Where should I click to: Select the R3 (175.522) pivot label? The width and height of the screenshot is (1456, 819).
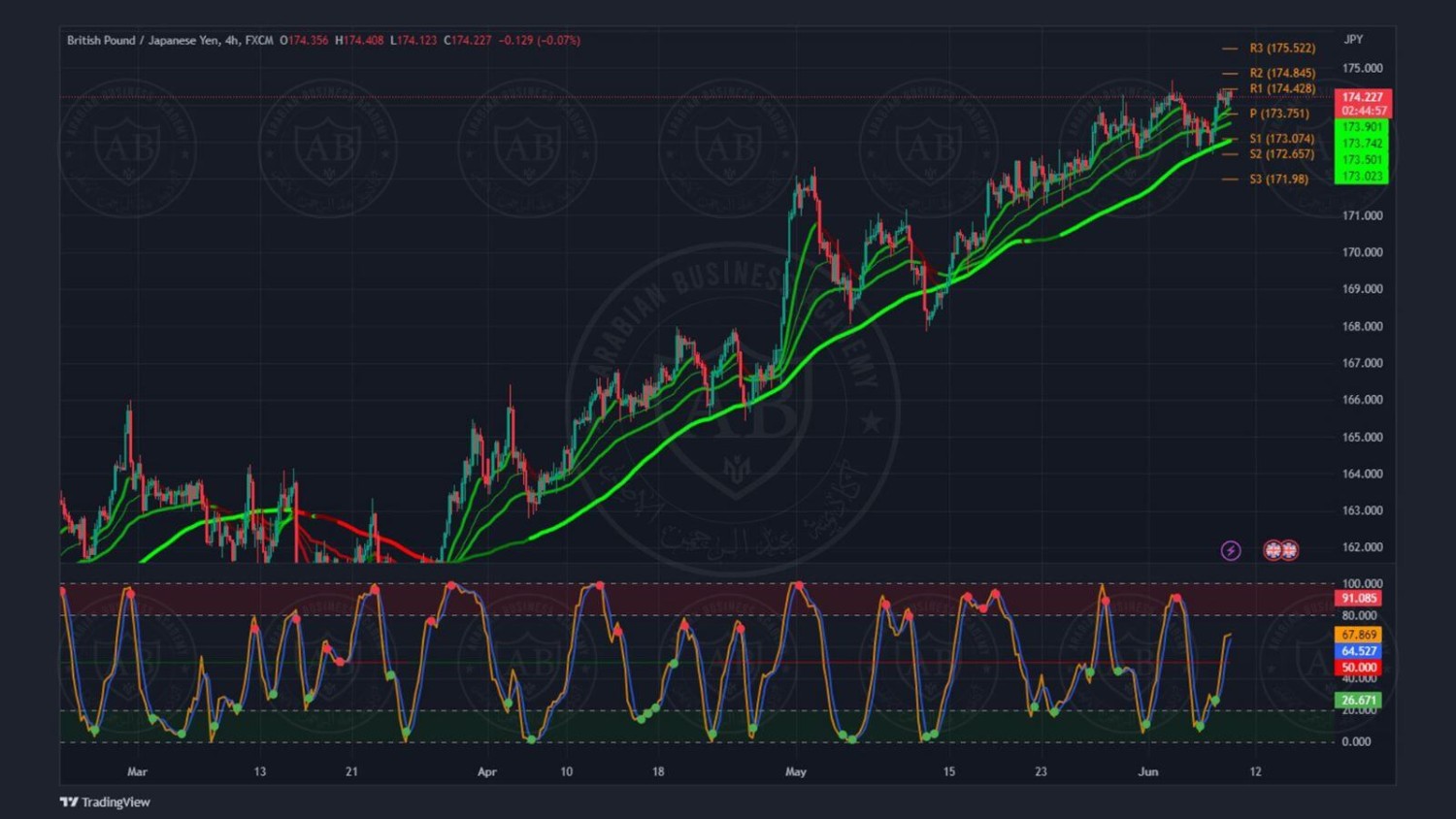click(1282, 49)
